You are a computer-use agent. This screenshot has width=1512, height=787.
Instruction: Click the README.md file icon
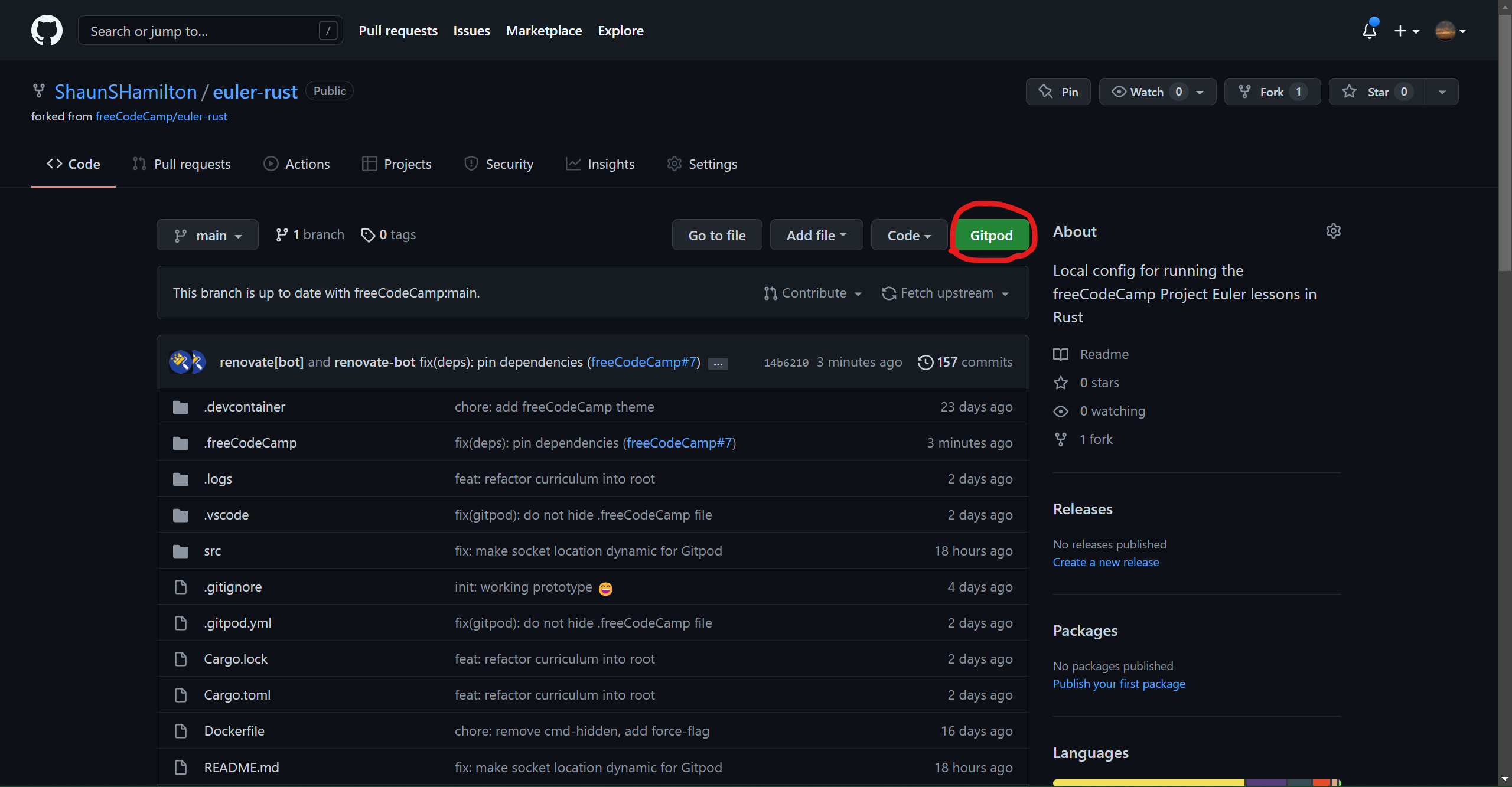tap(181, 768)
